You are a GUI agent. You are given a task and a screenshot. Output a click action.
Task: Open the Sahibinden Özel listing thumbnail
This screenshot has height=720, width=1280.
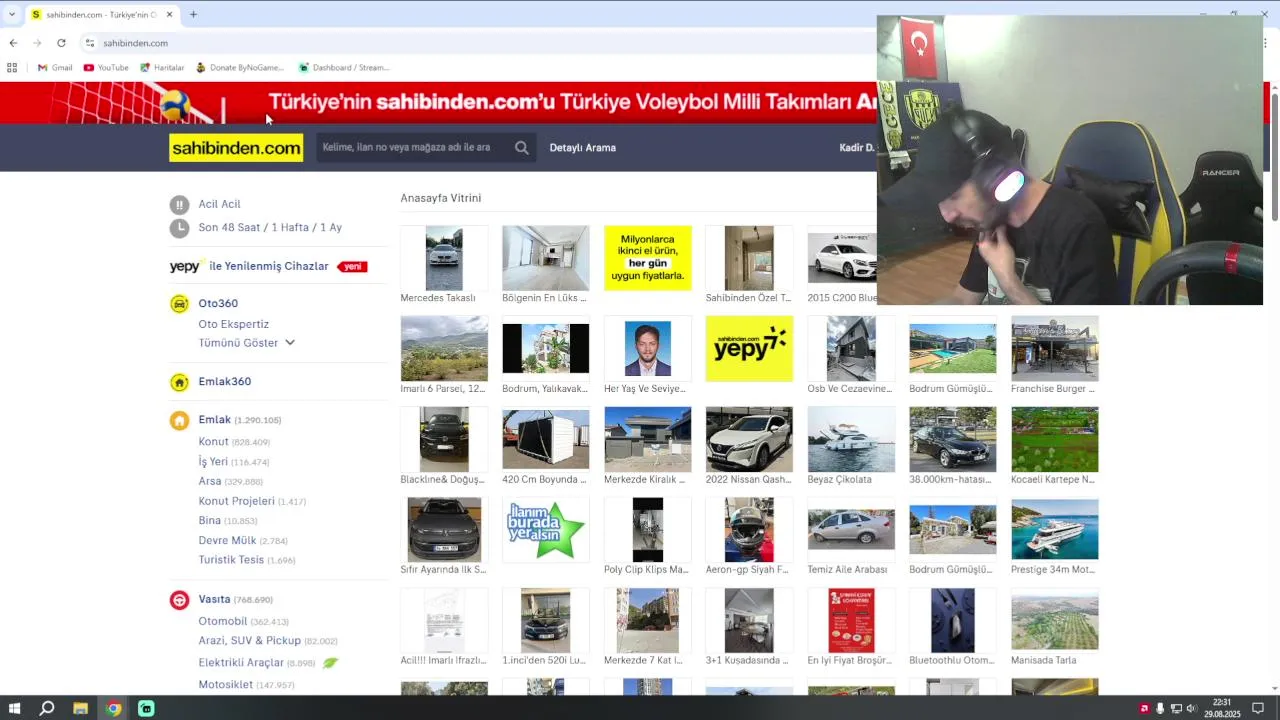[x=749, y=258]
